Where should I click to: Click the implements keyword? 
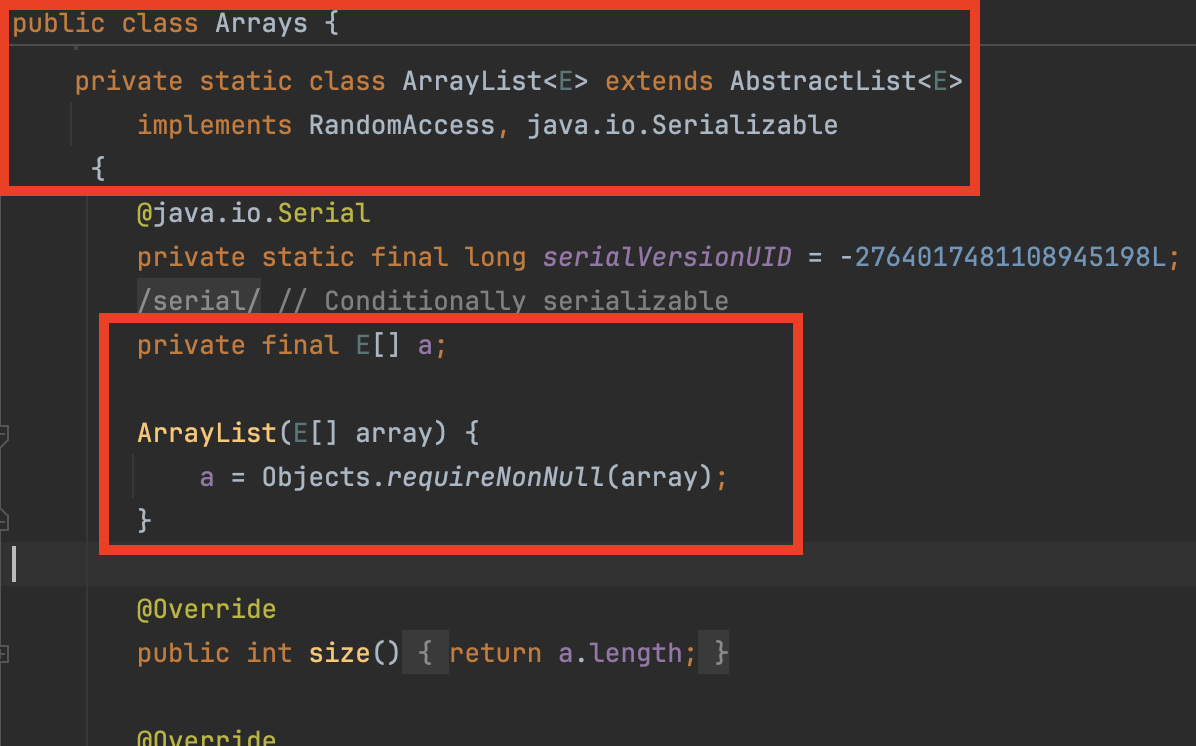pos(214,125)
